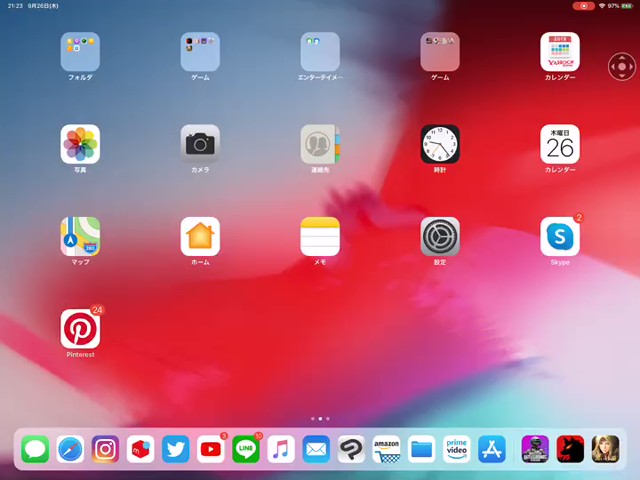
Task: Launch the マップ app
Action: 80,236
